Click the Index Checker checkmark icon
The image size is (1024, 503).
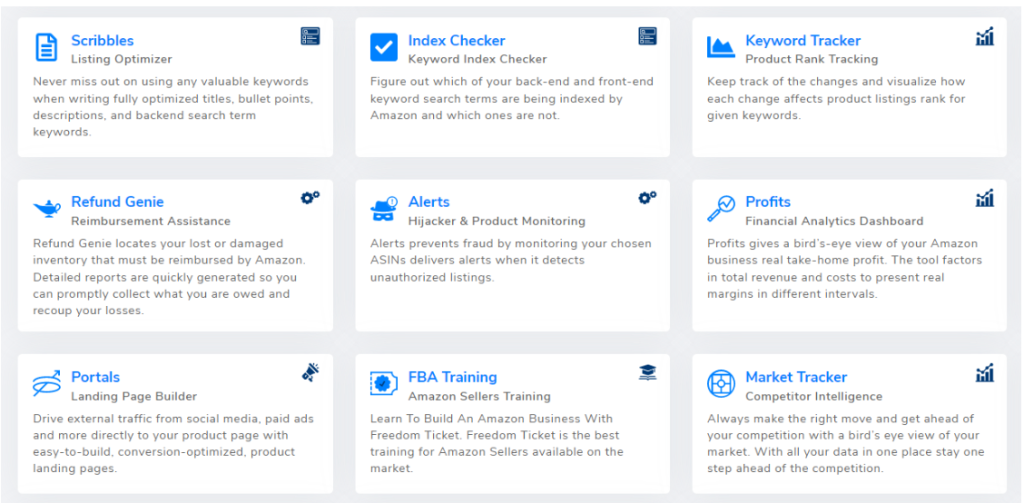(383, 48)
